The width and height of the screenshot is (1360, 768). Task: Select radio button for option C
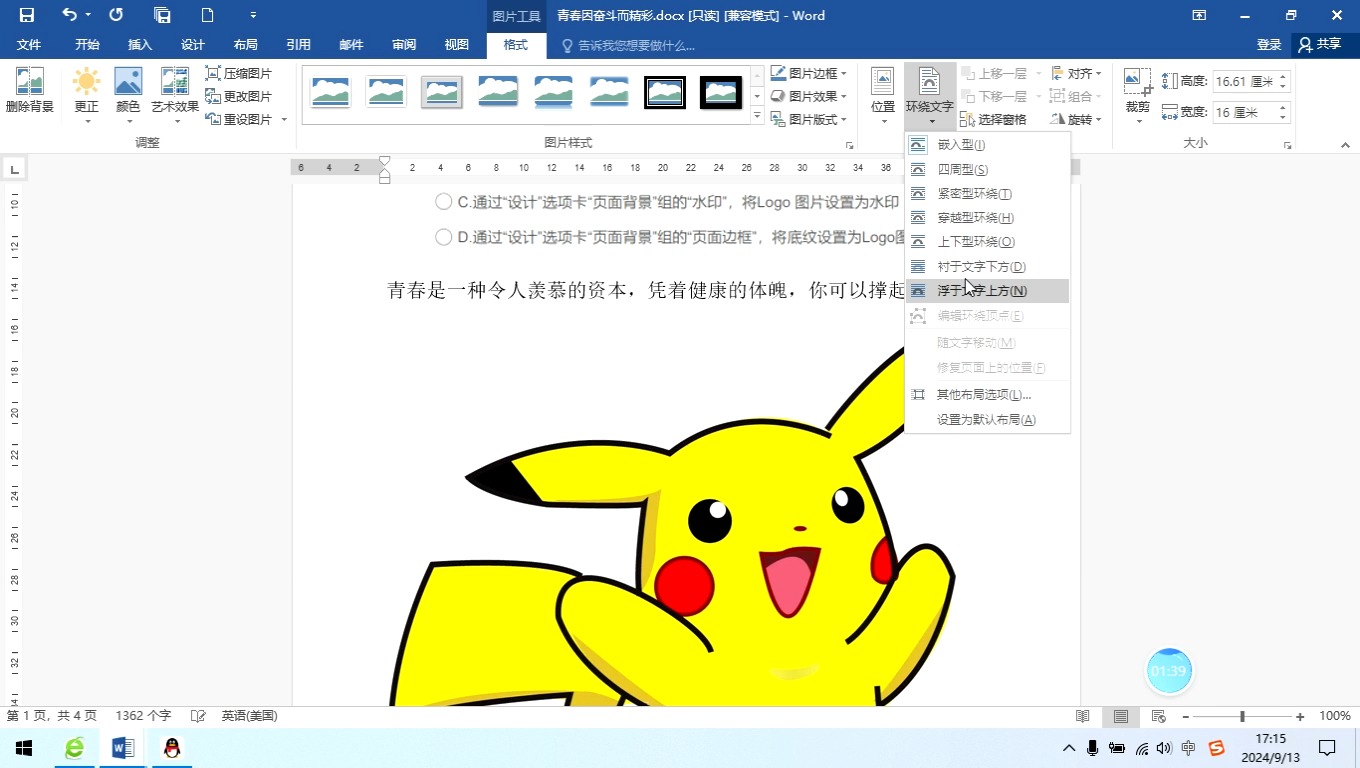[444, 202]
